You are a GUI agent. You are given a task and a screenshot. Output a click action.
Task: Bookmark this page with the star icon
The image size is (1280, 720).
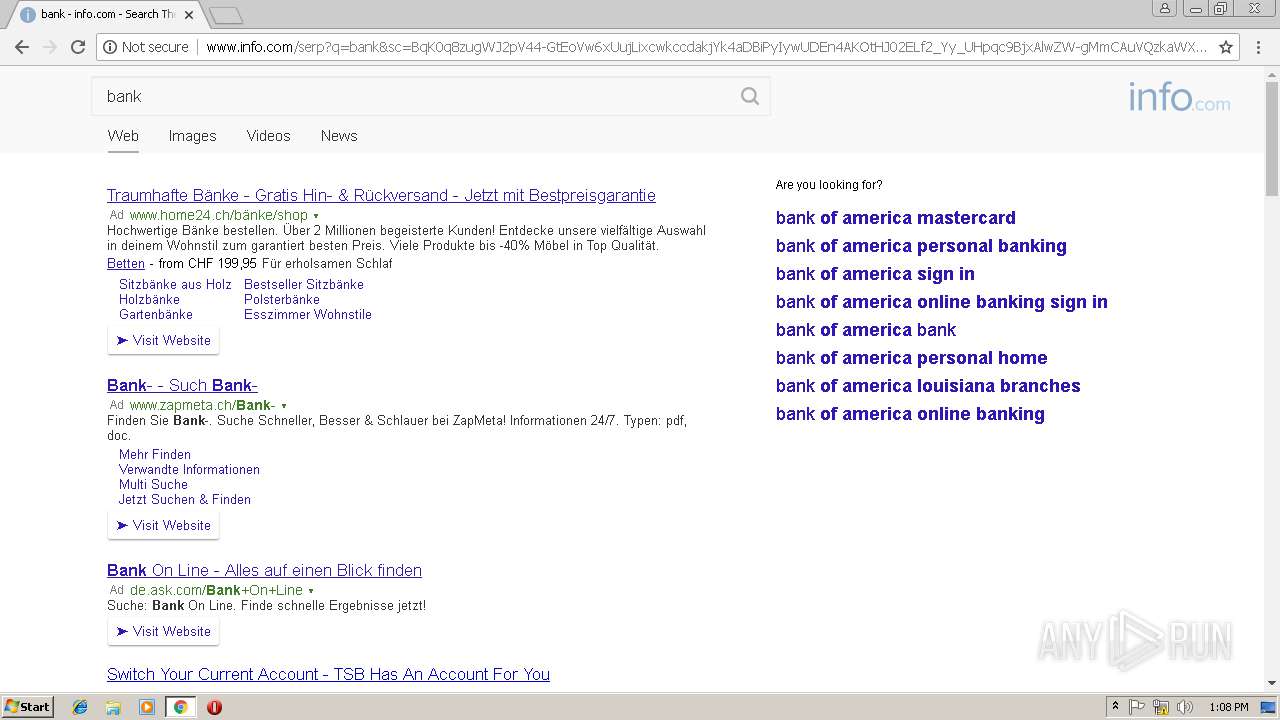1226,47
